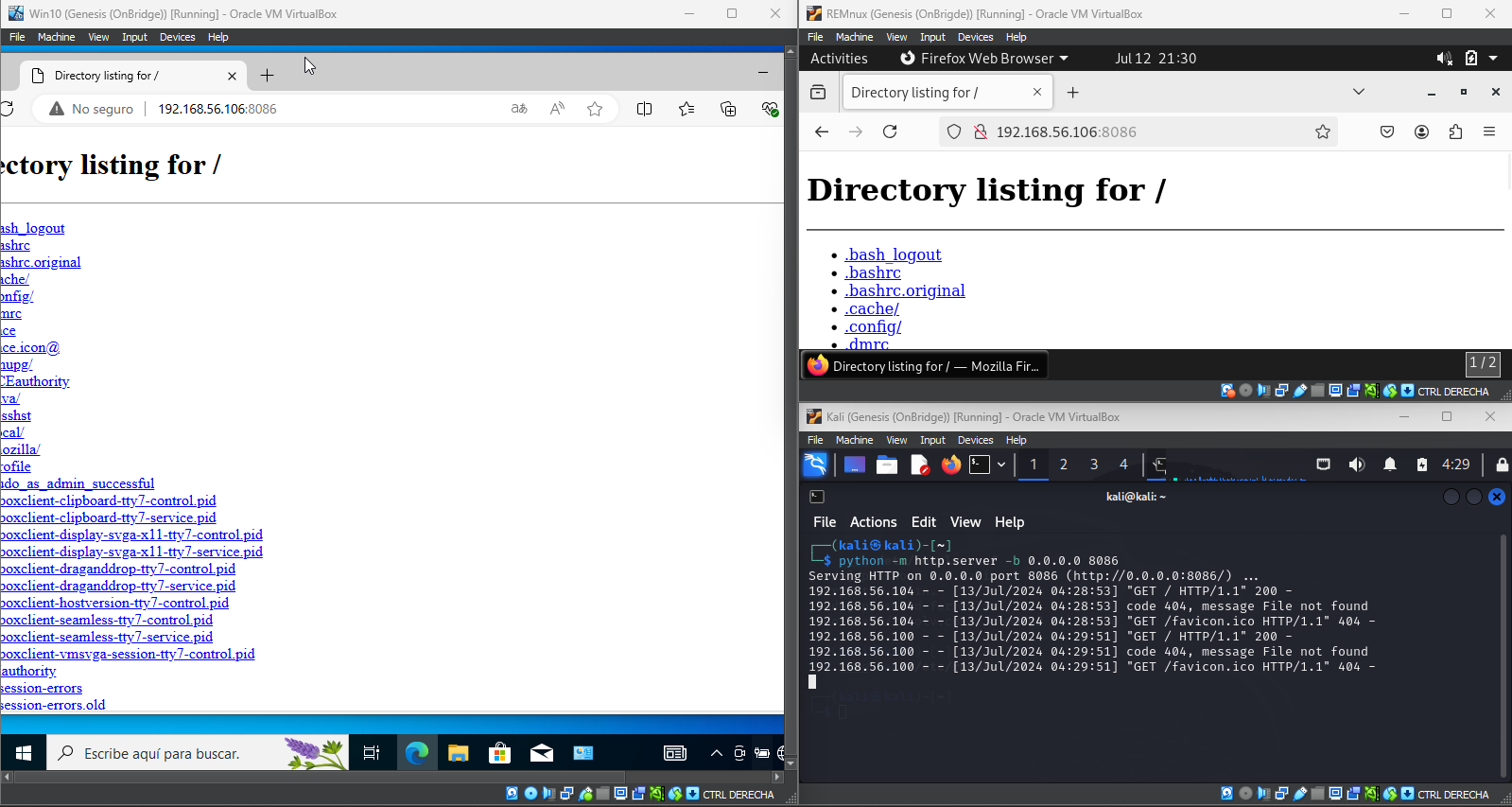
Task: Open Mail from Windows taskbar
Action: tap(542, 753)
